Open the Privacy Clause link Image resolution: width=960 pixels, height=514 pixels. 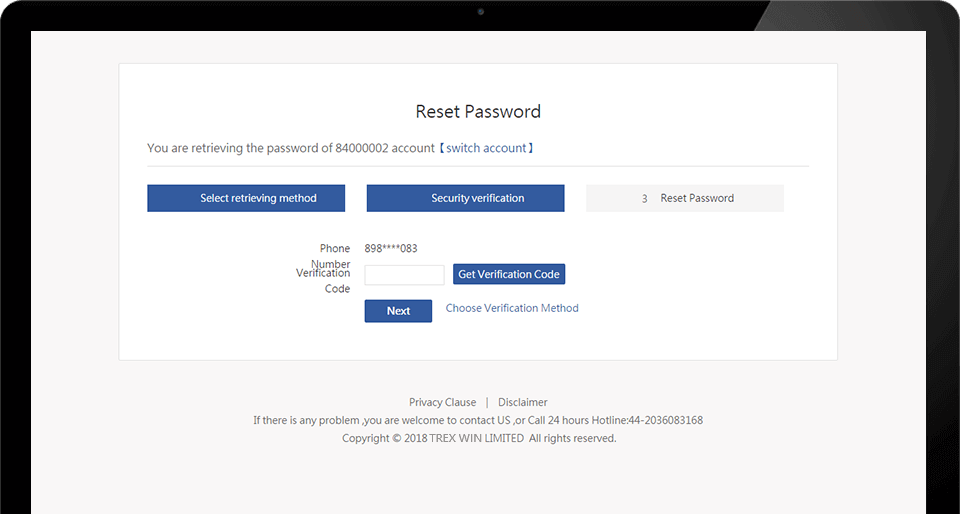(442, 402)
